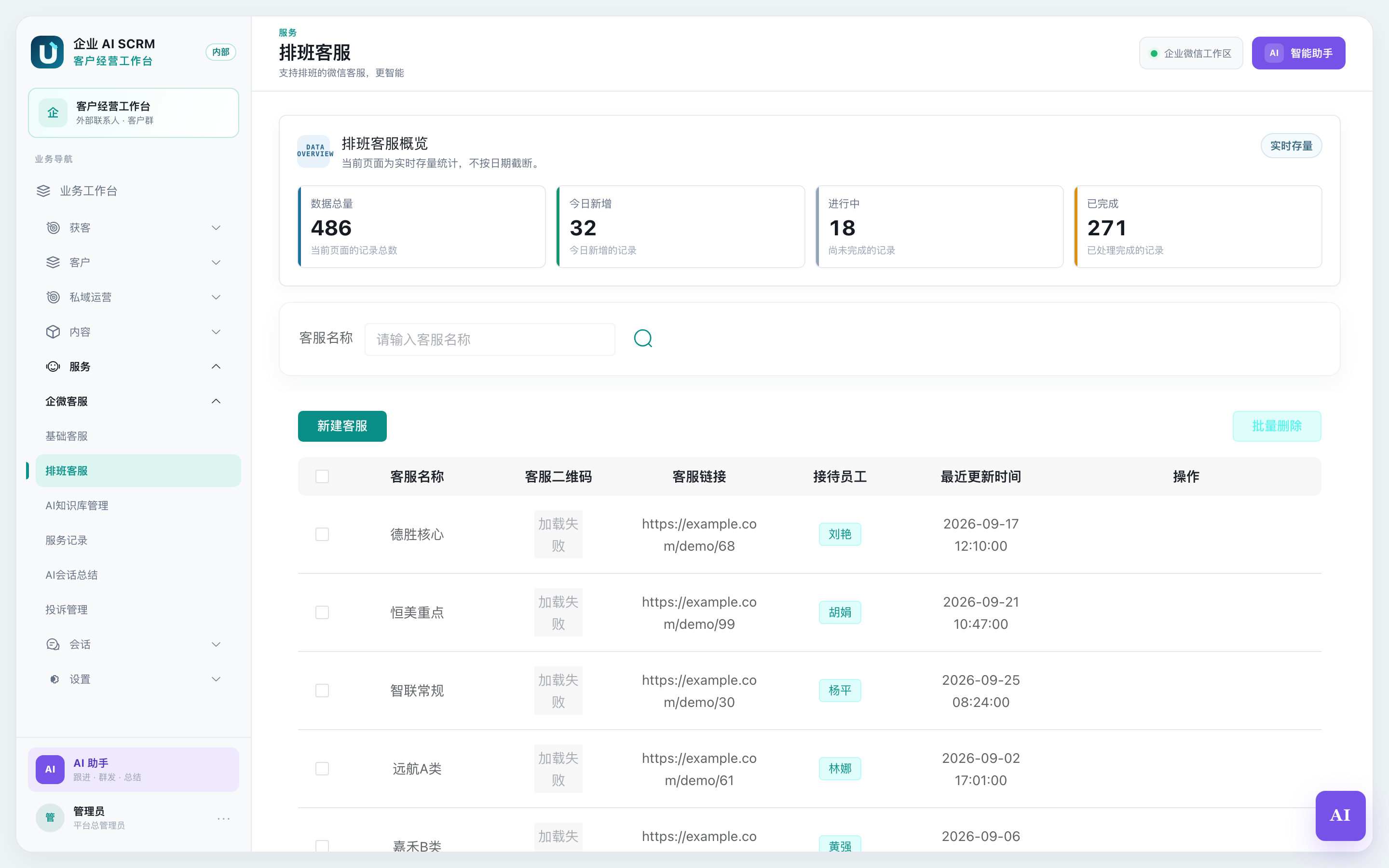The image size is (1389, 868).
Task: Check the checkbox for 德胜核心 row
Action: pyautogui.click(x=322, y=534)
